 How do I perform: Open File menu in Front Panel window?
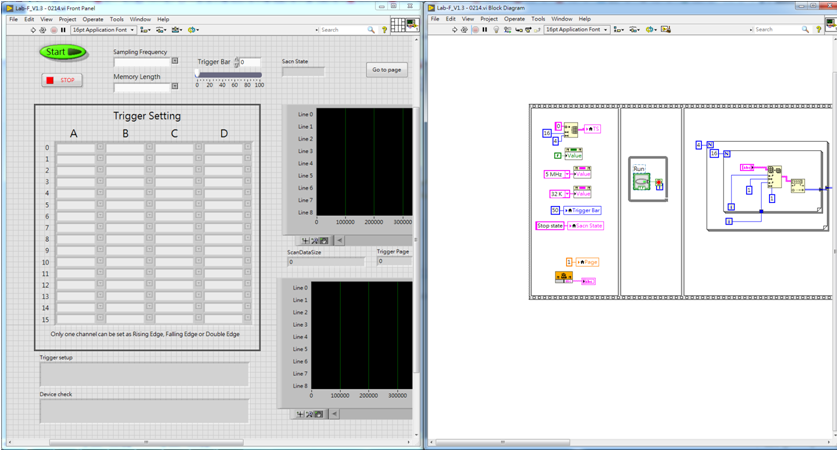(13, 19)
